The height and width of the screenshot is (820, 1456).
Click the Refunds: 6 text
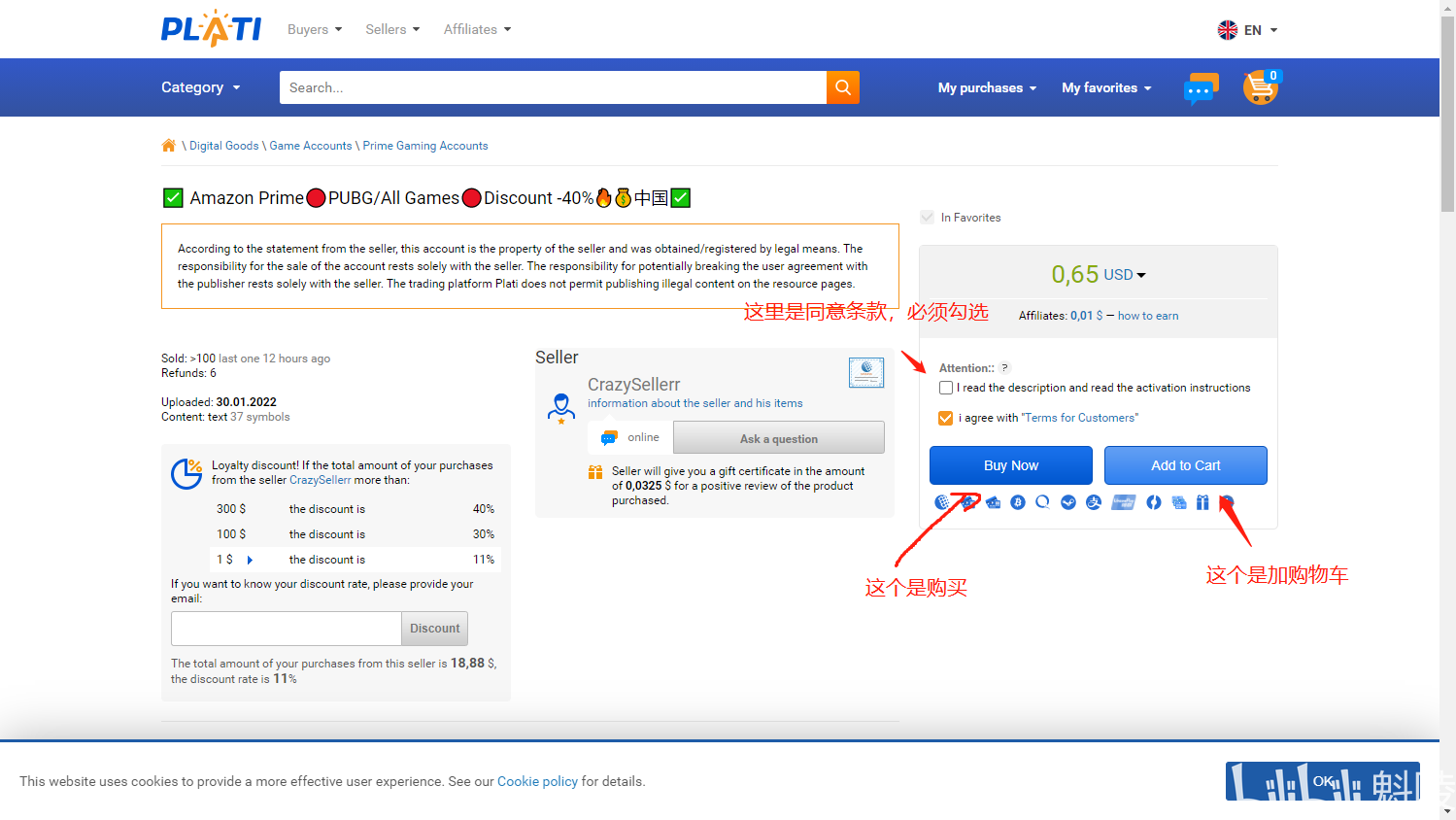[188, 373]
